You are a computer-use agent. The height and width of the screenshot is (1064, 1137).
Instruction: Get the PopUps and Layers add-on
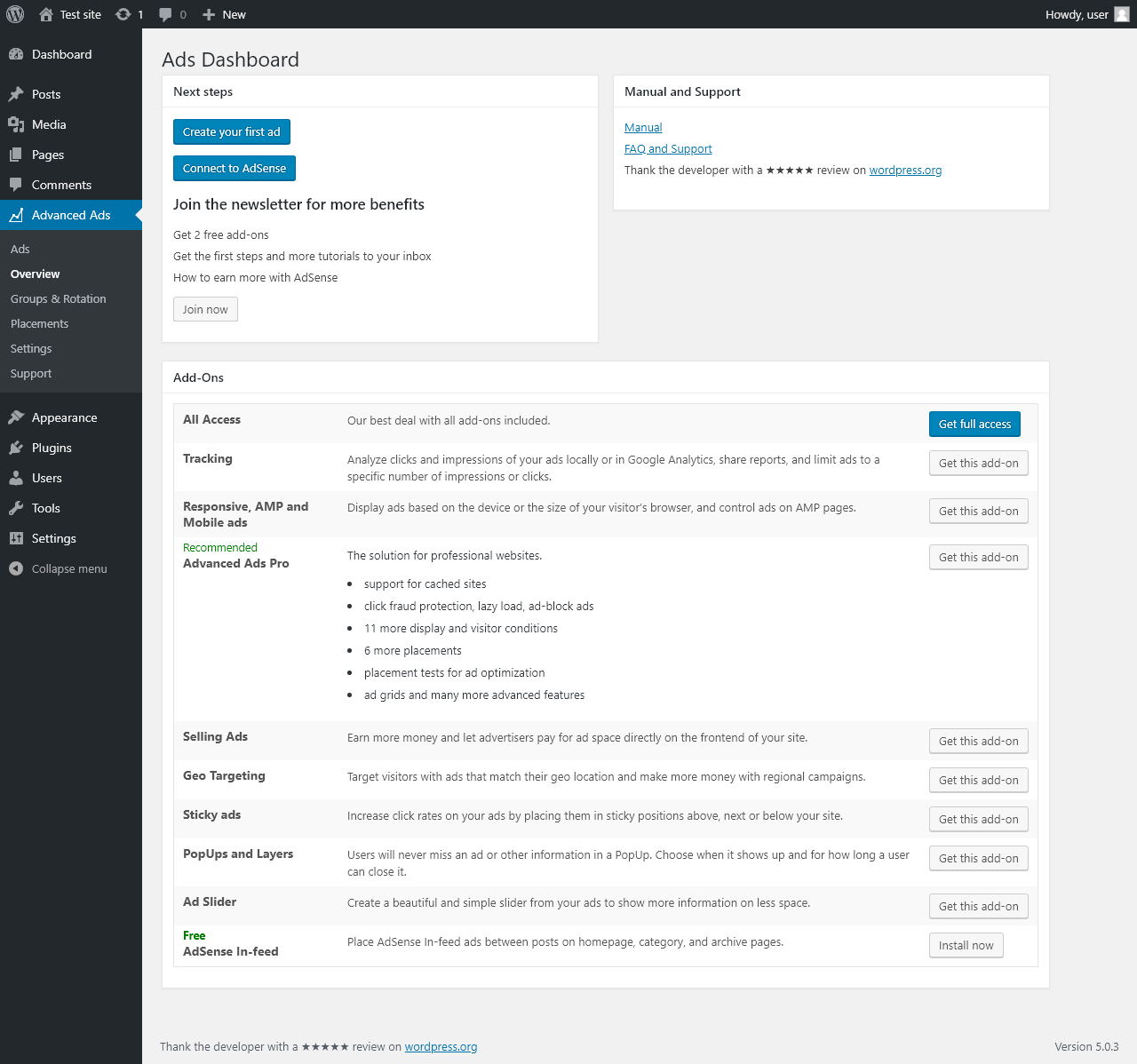(979, 858)
